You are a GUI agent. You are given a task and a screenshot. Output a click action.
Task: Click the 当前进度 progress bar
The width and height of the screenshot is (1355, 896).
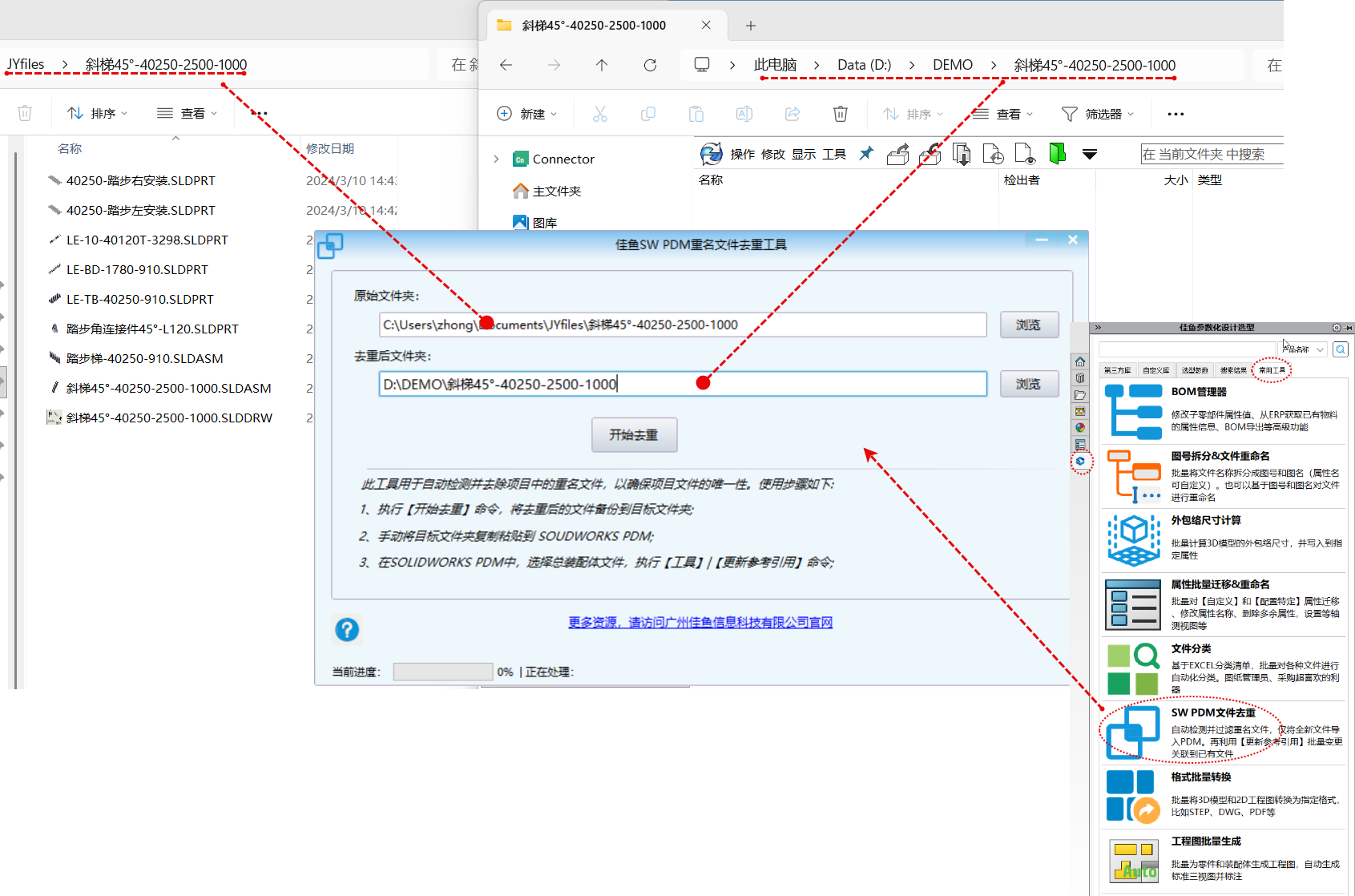tap(443, 672)
